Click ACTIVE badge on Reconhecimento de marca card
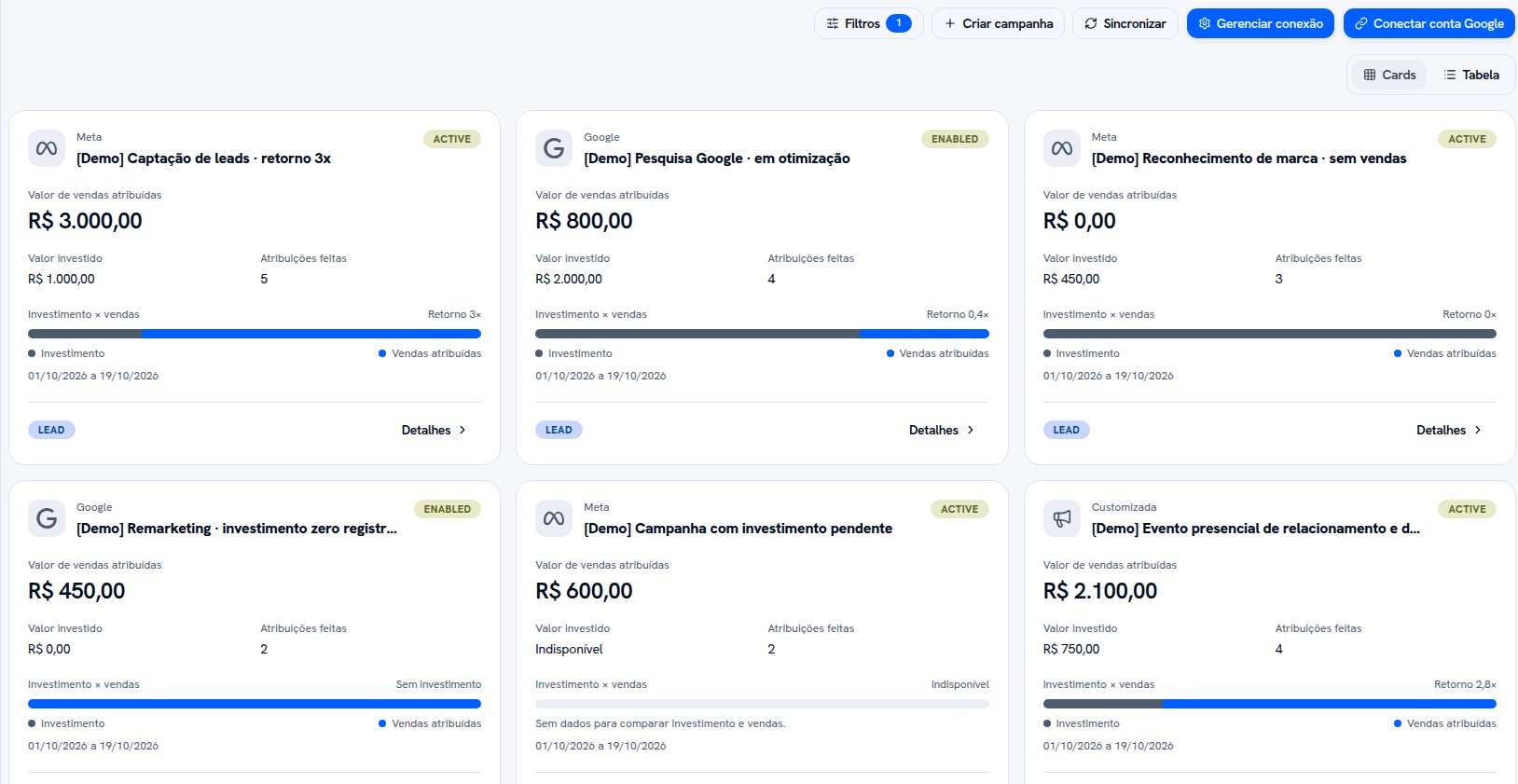1518x784 pixels. (x=1467, y=139)
